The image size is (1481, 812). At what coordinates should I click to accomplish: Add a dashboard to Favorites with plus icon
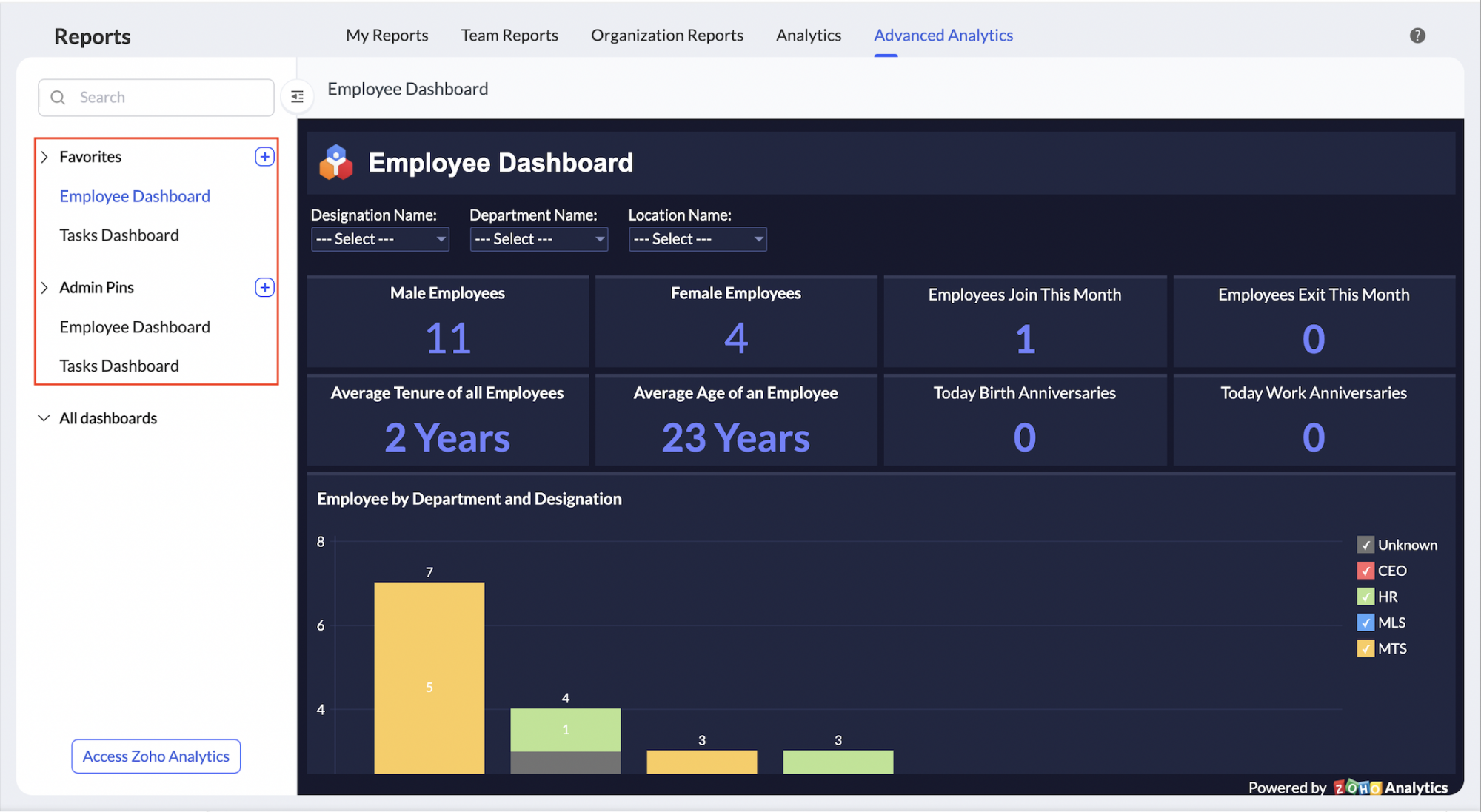coord(264,157)
